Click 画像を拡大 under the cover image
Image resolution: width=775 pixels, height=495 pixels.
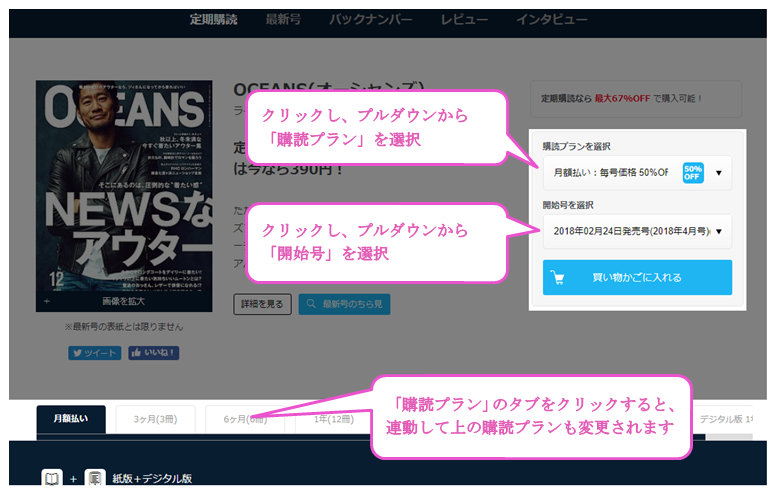tap(124, 301)
